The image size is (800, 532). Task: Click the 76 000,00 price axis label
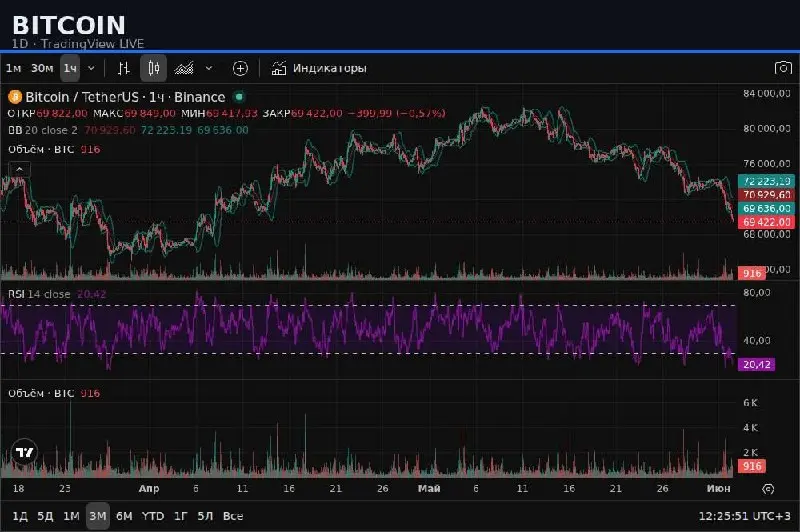coord(766,164)
